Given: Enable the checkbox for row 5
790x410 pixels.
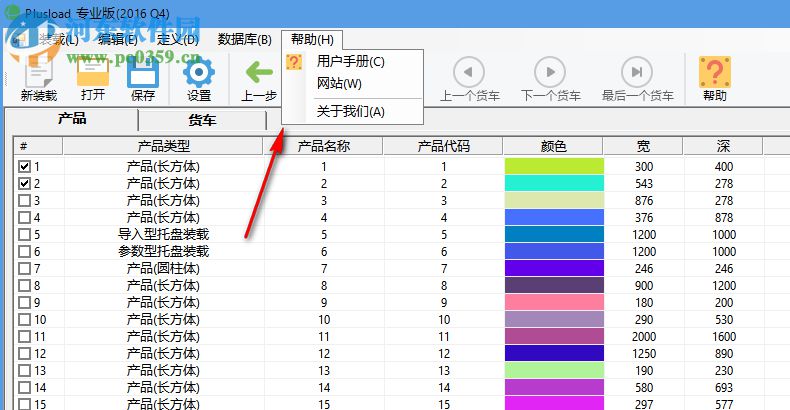Looking at the screenshot, I should click(24, 235).
